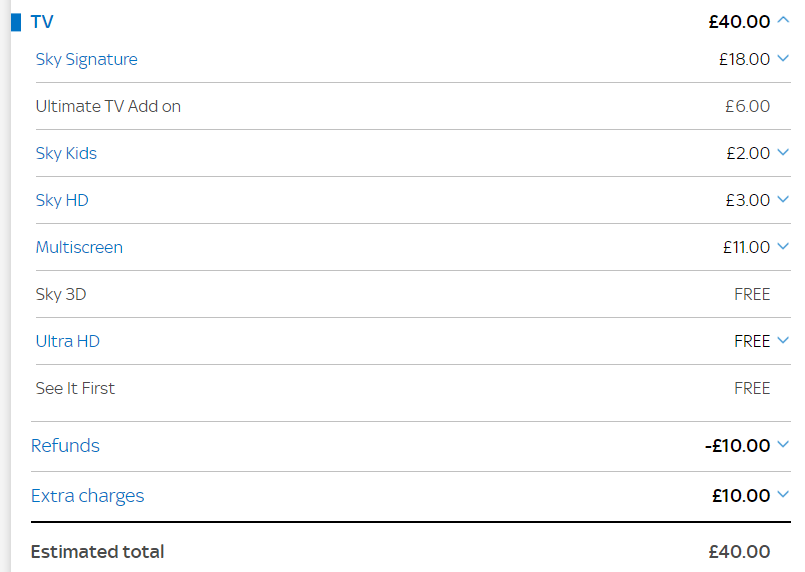Collapse the TV section with the up chevron
Image resolution: width=805 pixels, height=572 pixels.
click(783, 20)
